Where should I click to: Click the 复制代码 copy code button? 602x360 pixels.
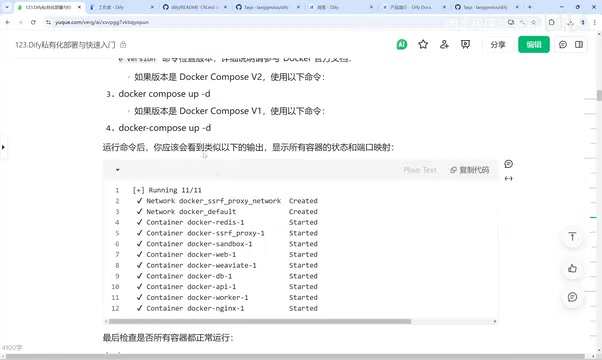(470, 170)
